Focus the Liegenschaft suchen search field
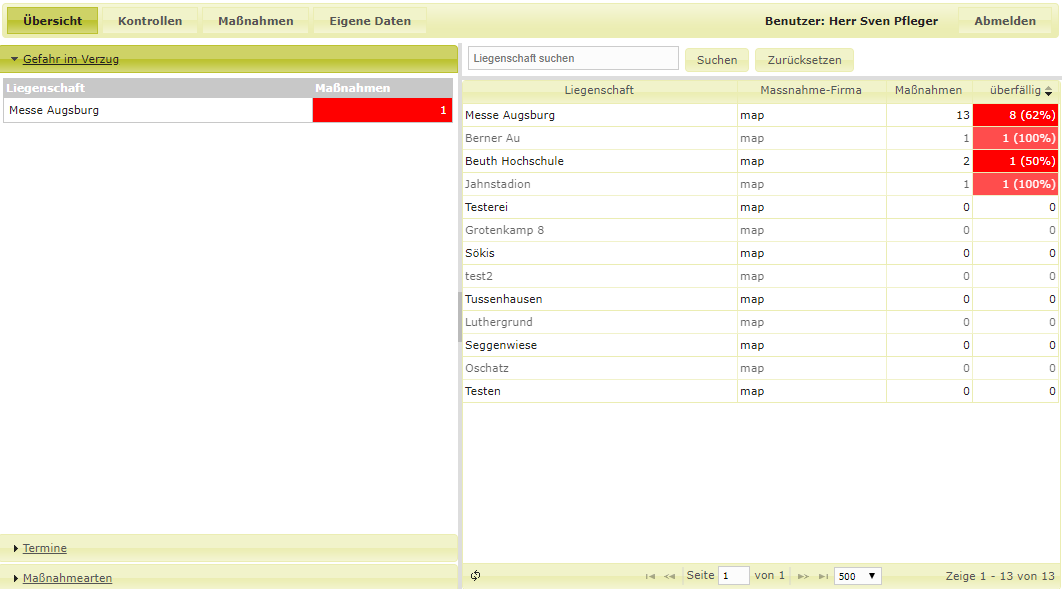Viewport: 1062px width, 589px height. (x=573, y=59)
